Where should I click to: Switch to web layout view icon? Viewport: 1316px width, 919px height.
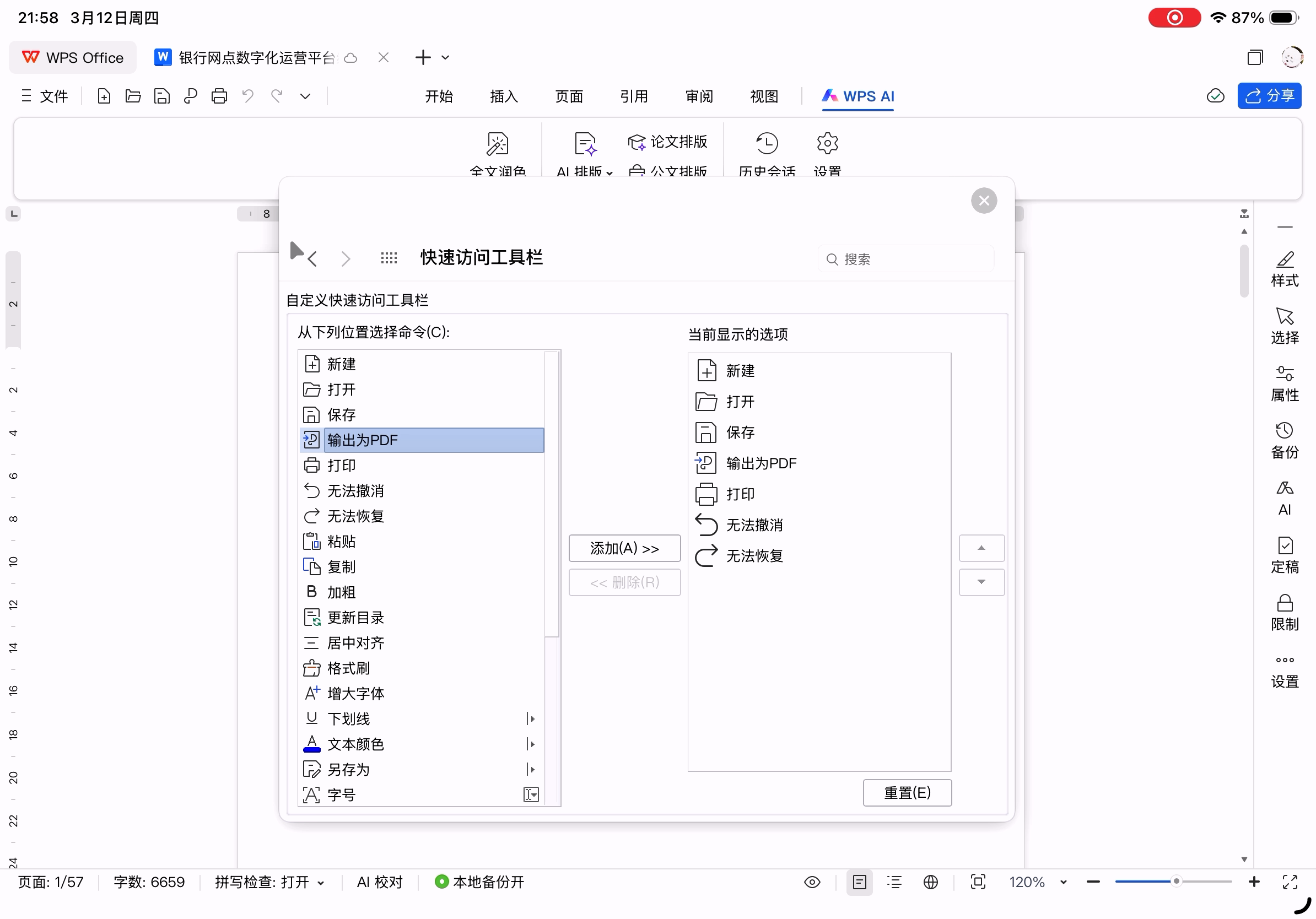(x=930, y=882)
